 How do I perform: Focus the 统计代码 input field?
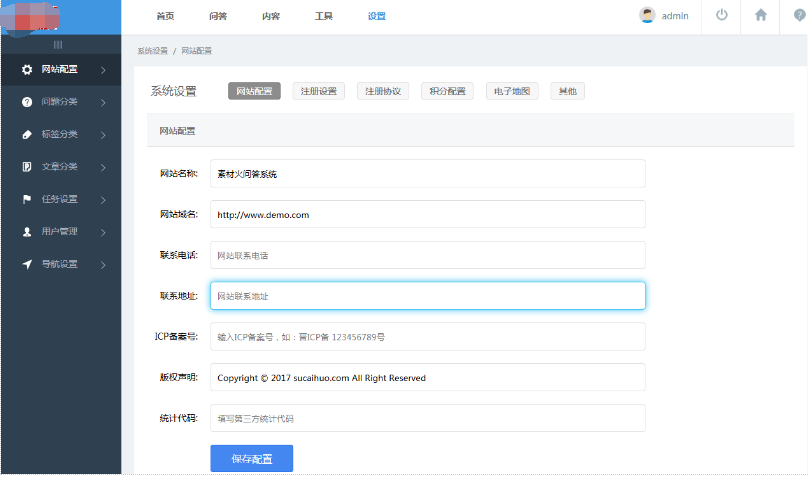(x=428, y=418)
